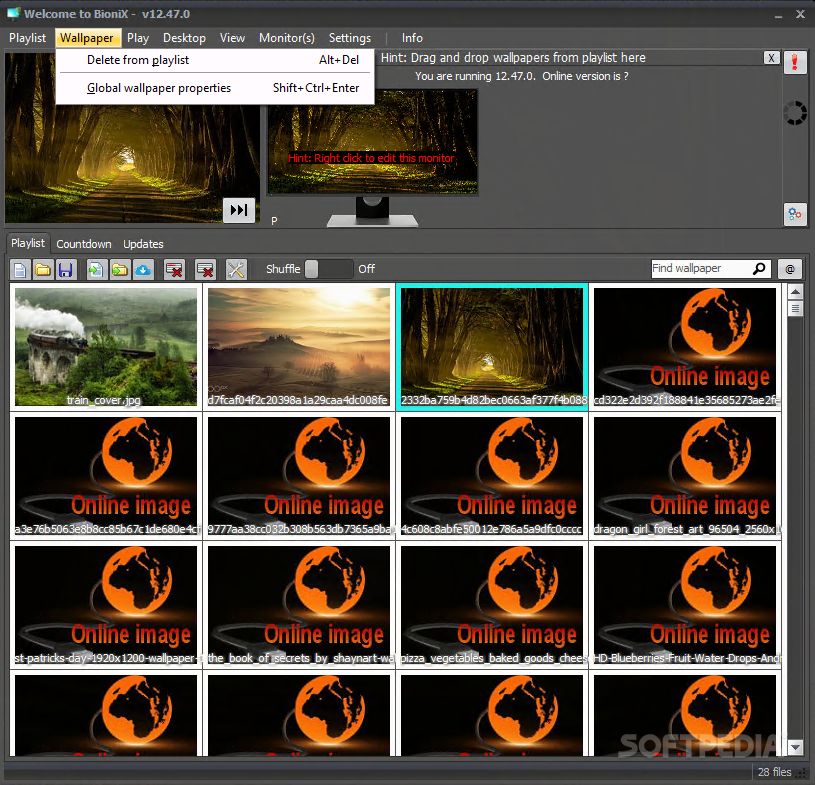The image size is (815, 785).
Task: Select the HD-Blueberries-Fruit-Water-Drops thumbnail
Action: [x=685, y=605]
